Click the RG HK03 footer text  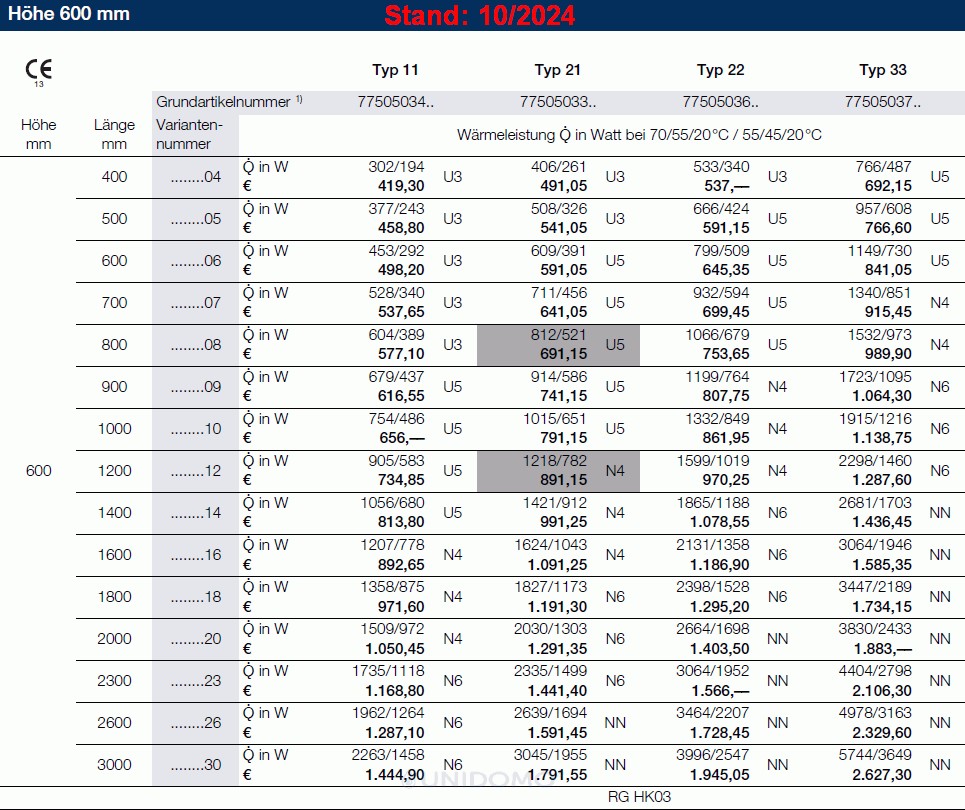click(639, 797)
